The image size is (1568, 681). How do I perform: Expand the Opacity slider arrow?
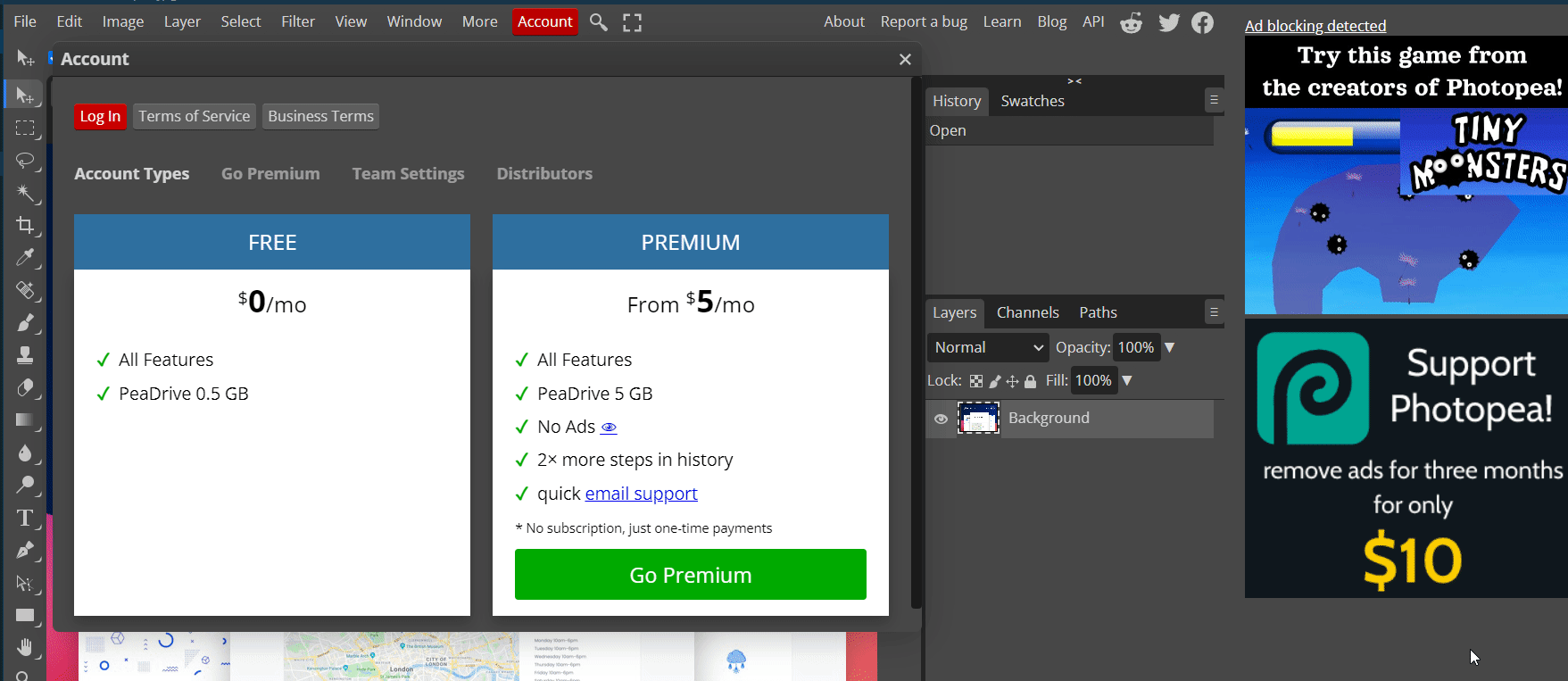(x=1170, y=347)
